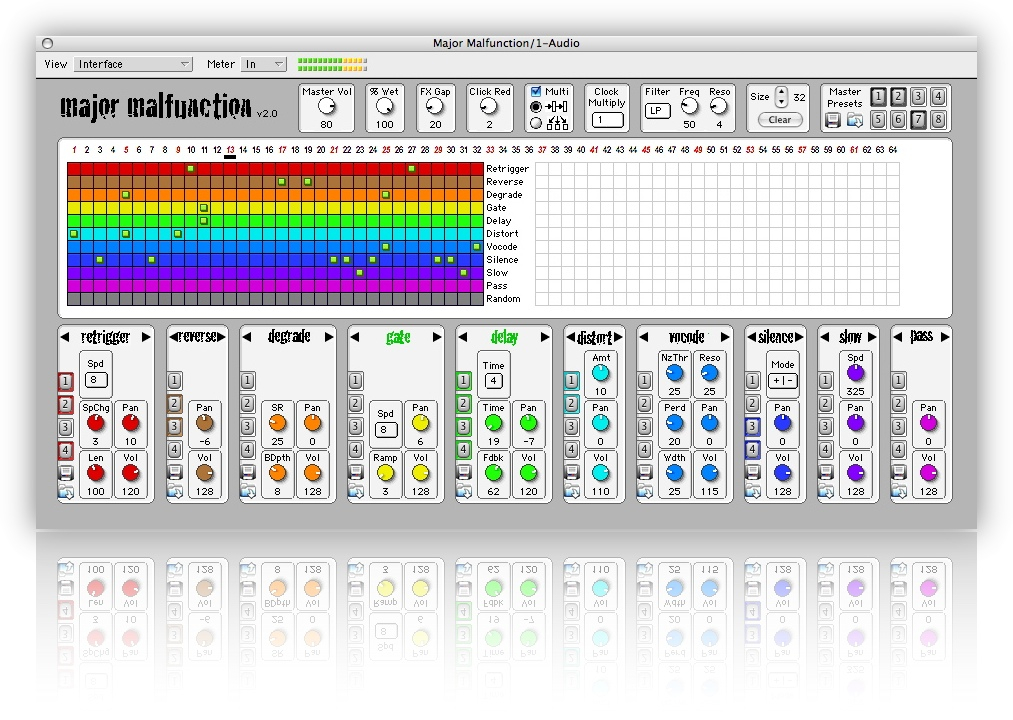1013x720 pixels.
Task: Select the Retrigger row label in the sequencer
Action: (507, 169)
